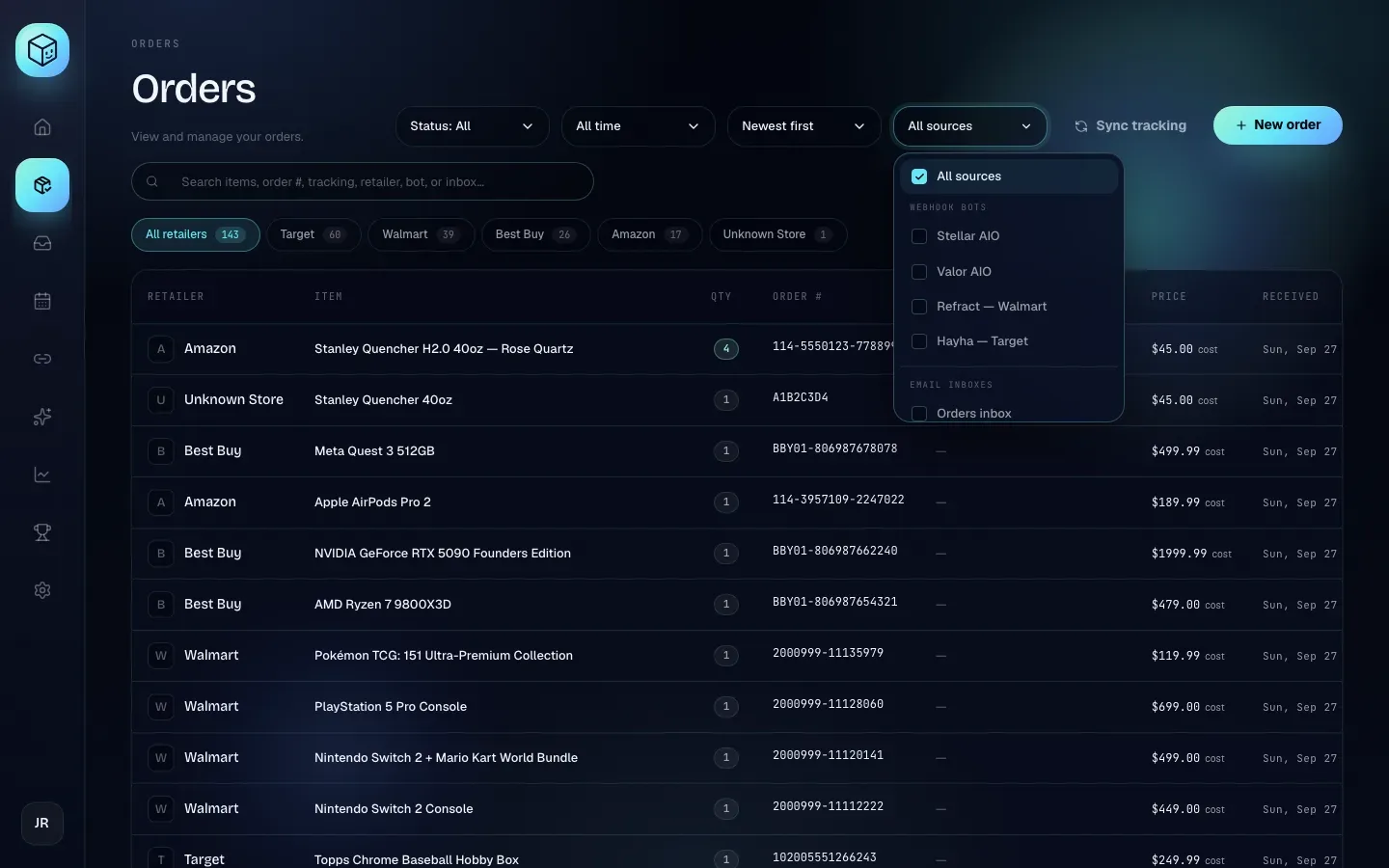Viewport: 1389px width, 868px height.
Task: Filter by Best Buy retailer chip
Action: 536,234
